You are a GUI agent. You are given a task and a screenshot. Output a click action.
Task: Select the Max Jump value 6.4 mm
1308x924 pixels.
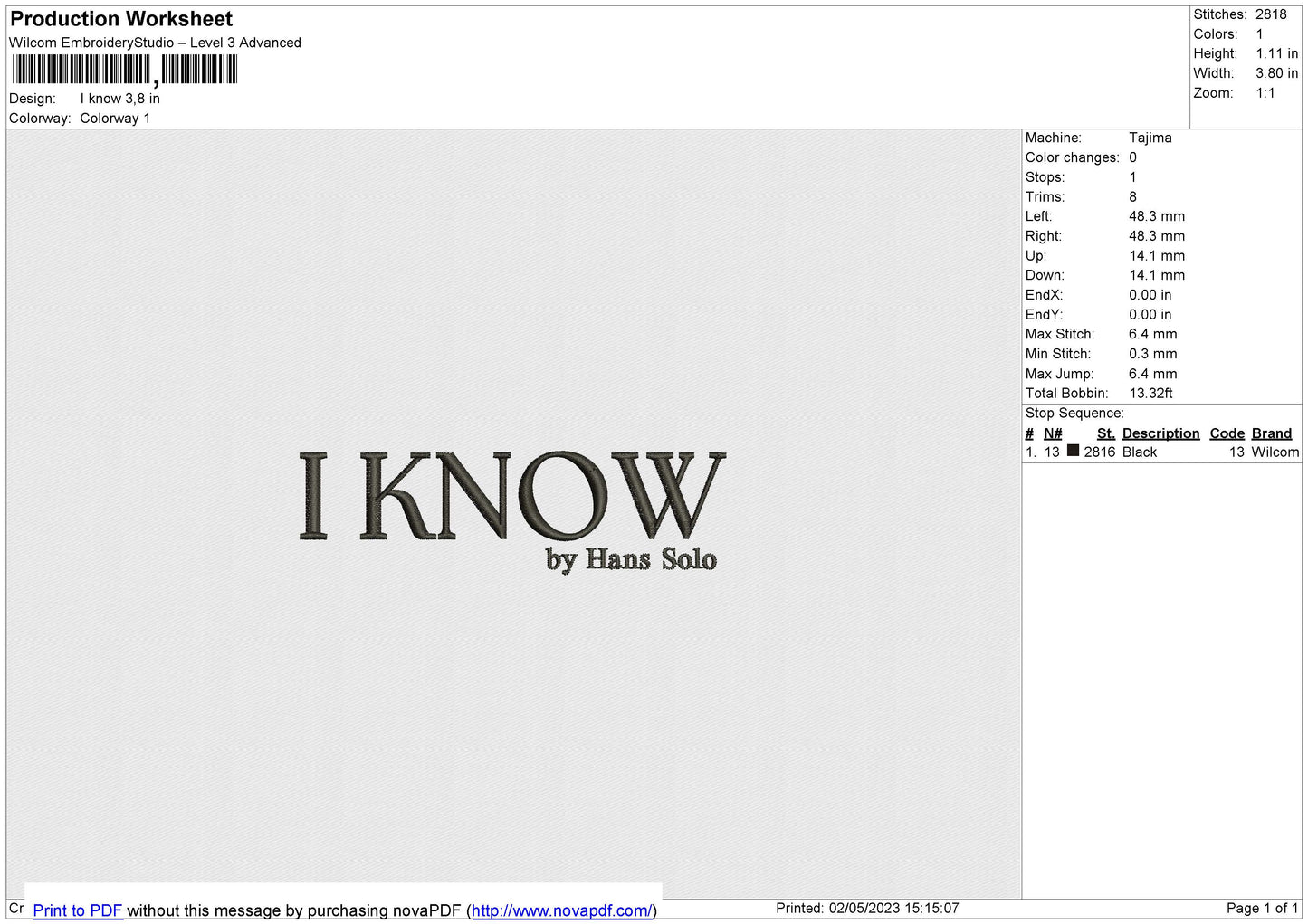tap(1153, 374)
